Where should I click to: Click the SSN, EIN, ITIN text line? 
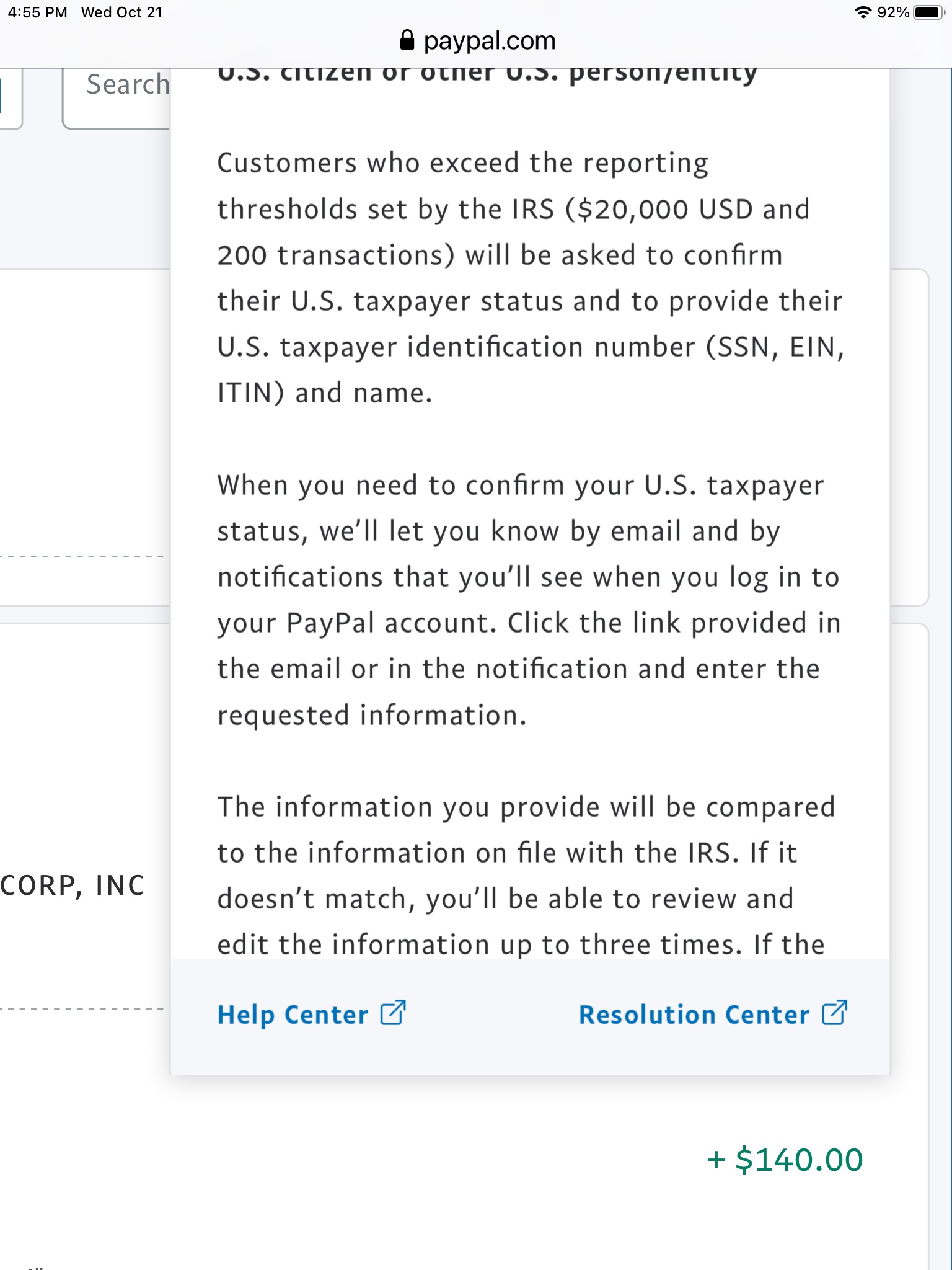(531, 347)
